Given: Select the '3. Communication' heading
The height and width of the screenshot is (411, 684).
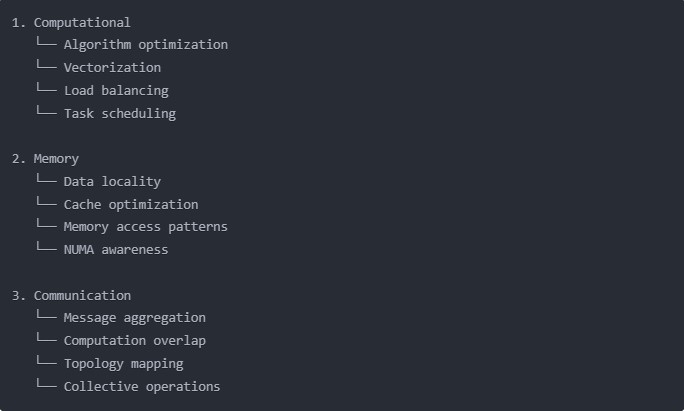Looking at the screenshot, I should 71,296.
